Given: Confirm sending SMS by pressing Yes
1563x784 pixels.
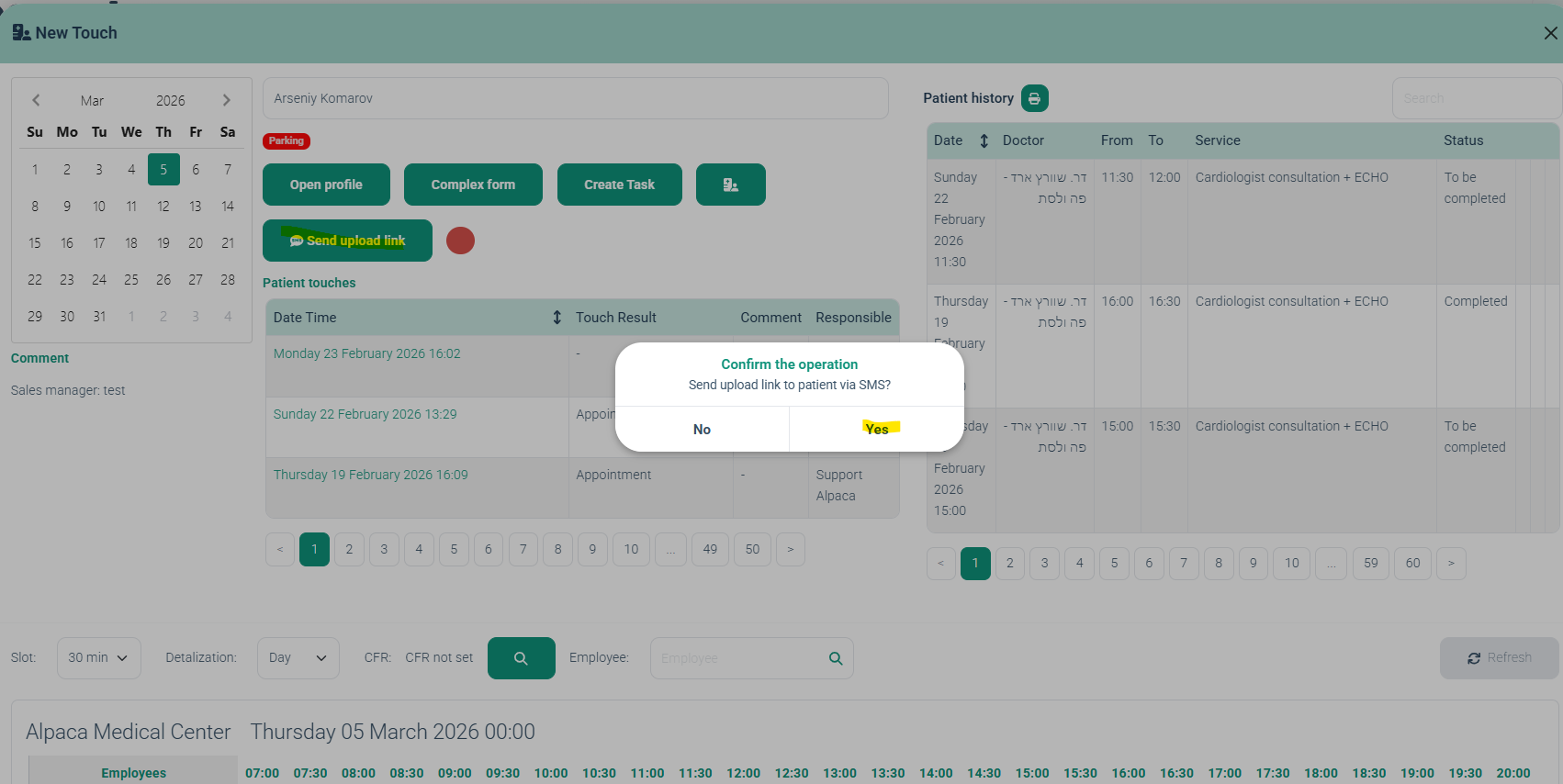Looking at the screenshot, I should click(876, 430).
